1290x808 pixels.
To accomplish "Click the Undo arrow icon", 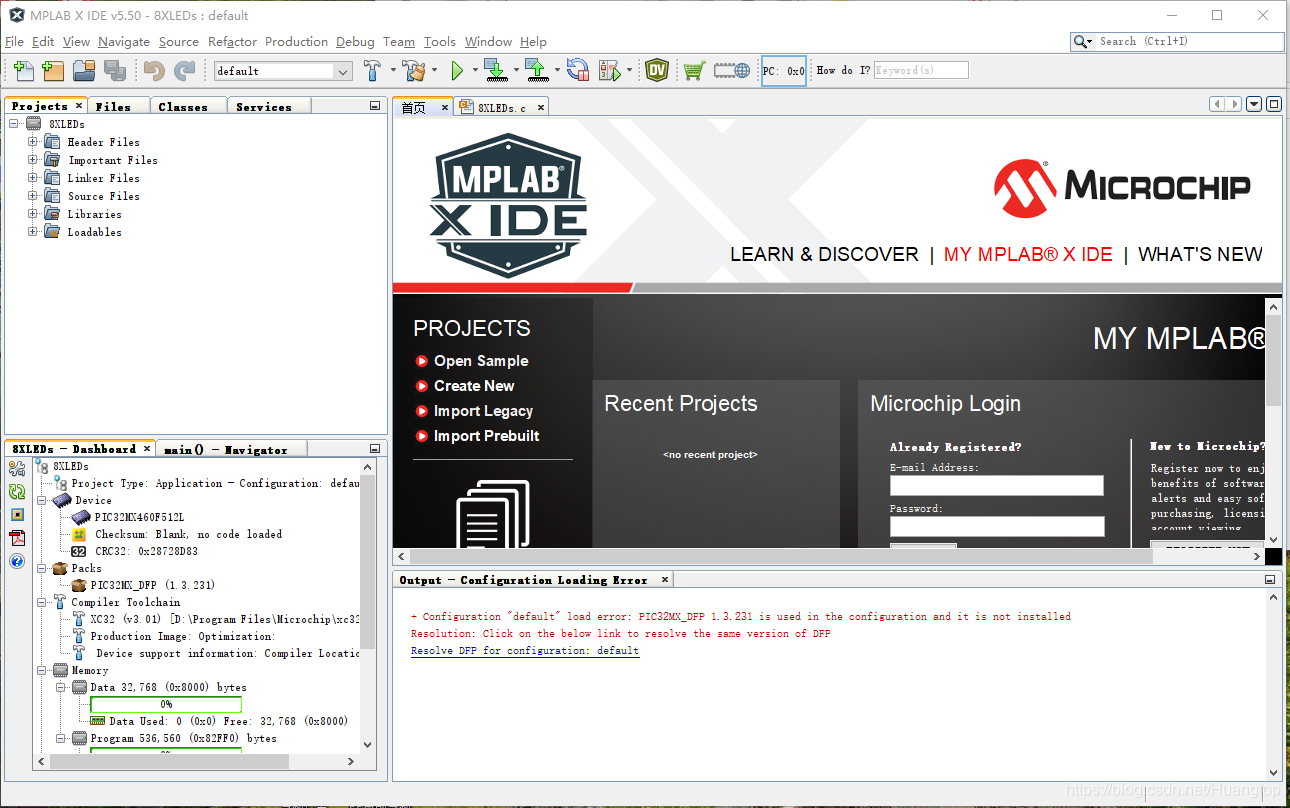I will point(153,70).
